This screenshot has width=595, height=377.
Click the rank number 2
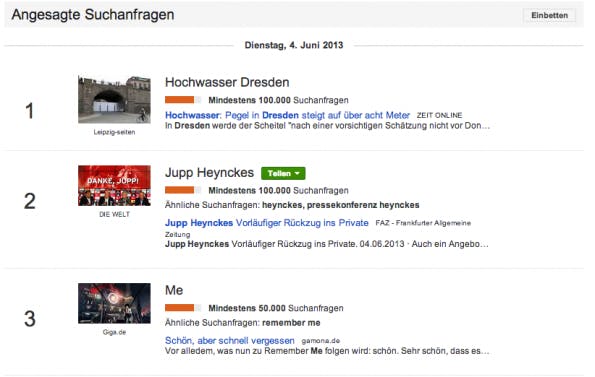[30, 201]
